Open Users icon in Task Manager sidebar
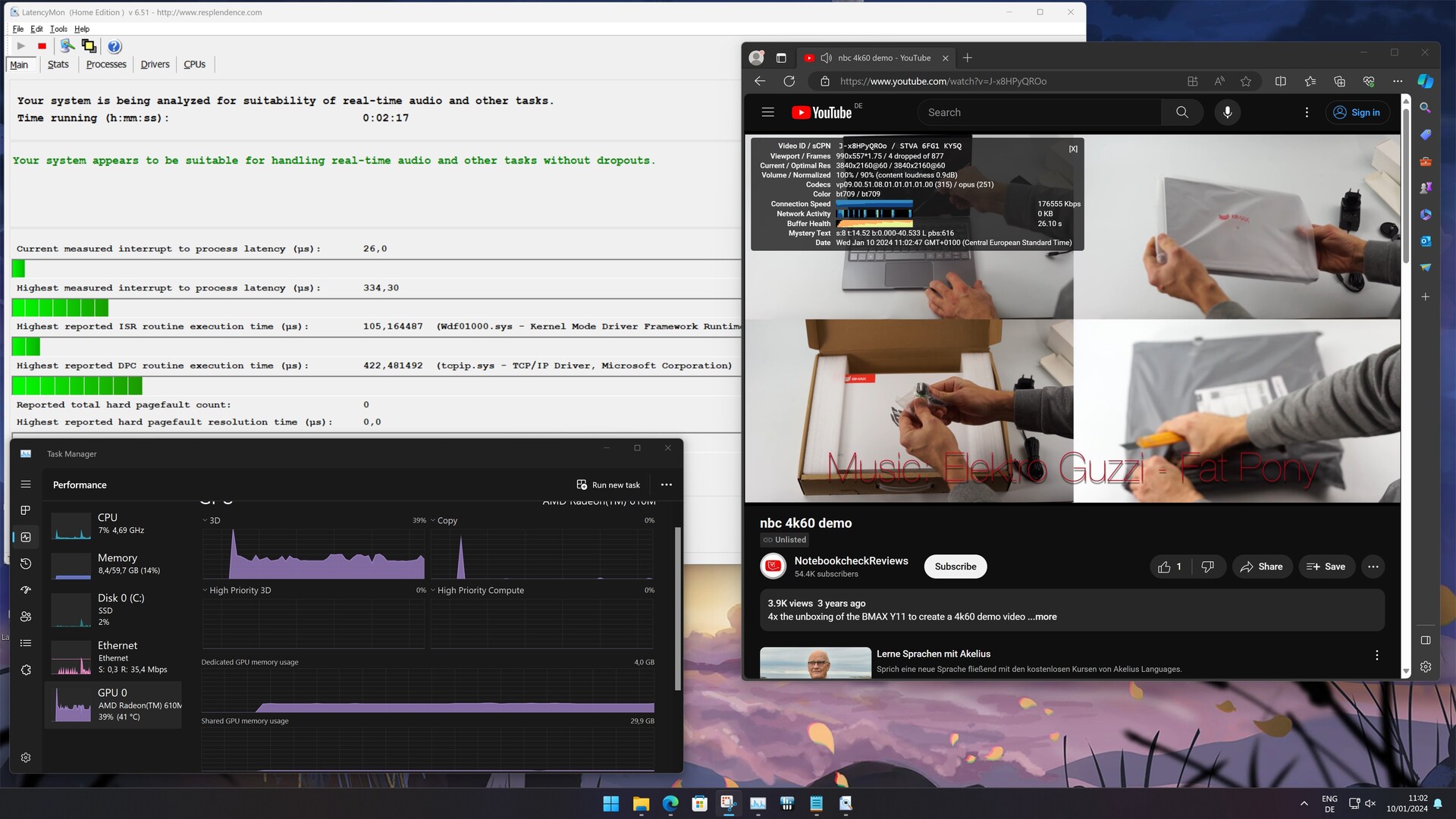The width and height of the screenshot is (1456, 819). pyautogui.click(x=26, y=617)
